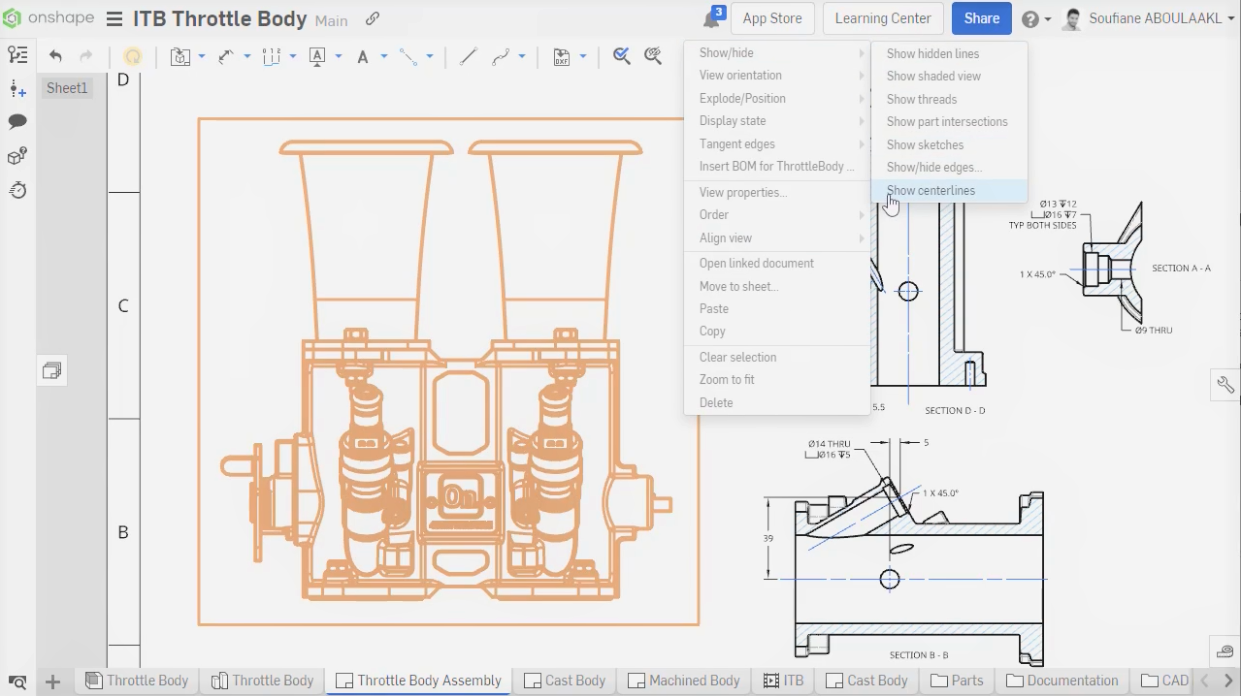Expand the Dimension tool dropdown arrow
This screenshot has height=696, width=1241.
tap(247, 57)
